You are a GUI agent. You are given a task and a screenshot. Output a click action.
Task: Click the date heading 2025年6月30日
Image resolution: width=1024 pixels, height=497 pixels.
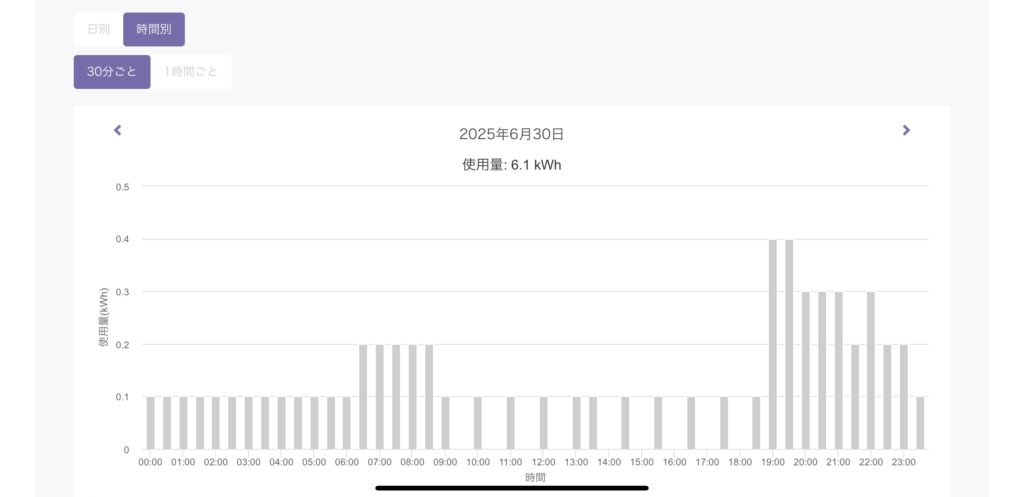pyautogui.click(x=511, y=134)
